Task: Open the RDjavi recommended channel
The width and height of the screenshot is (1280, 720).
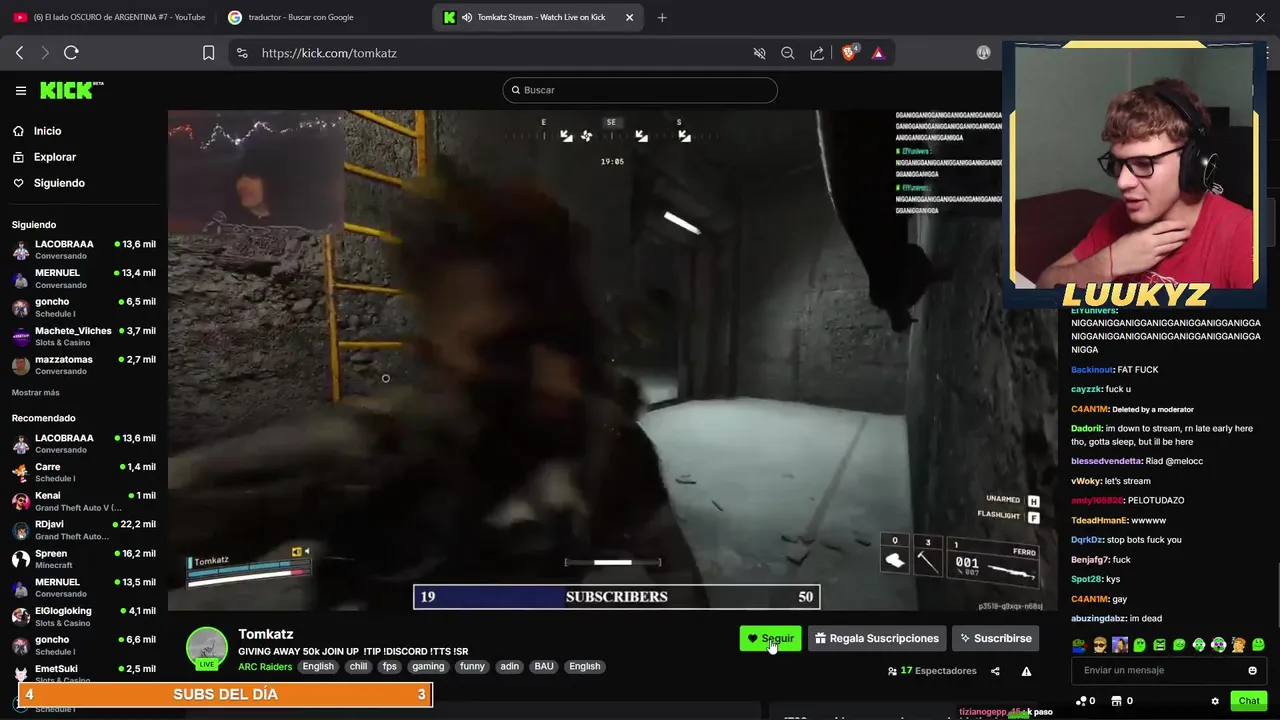Action: coord(84,530)
